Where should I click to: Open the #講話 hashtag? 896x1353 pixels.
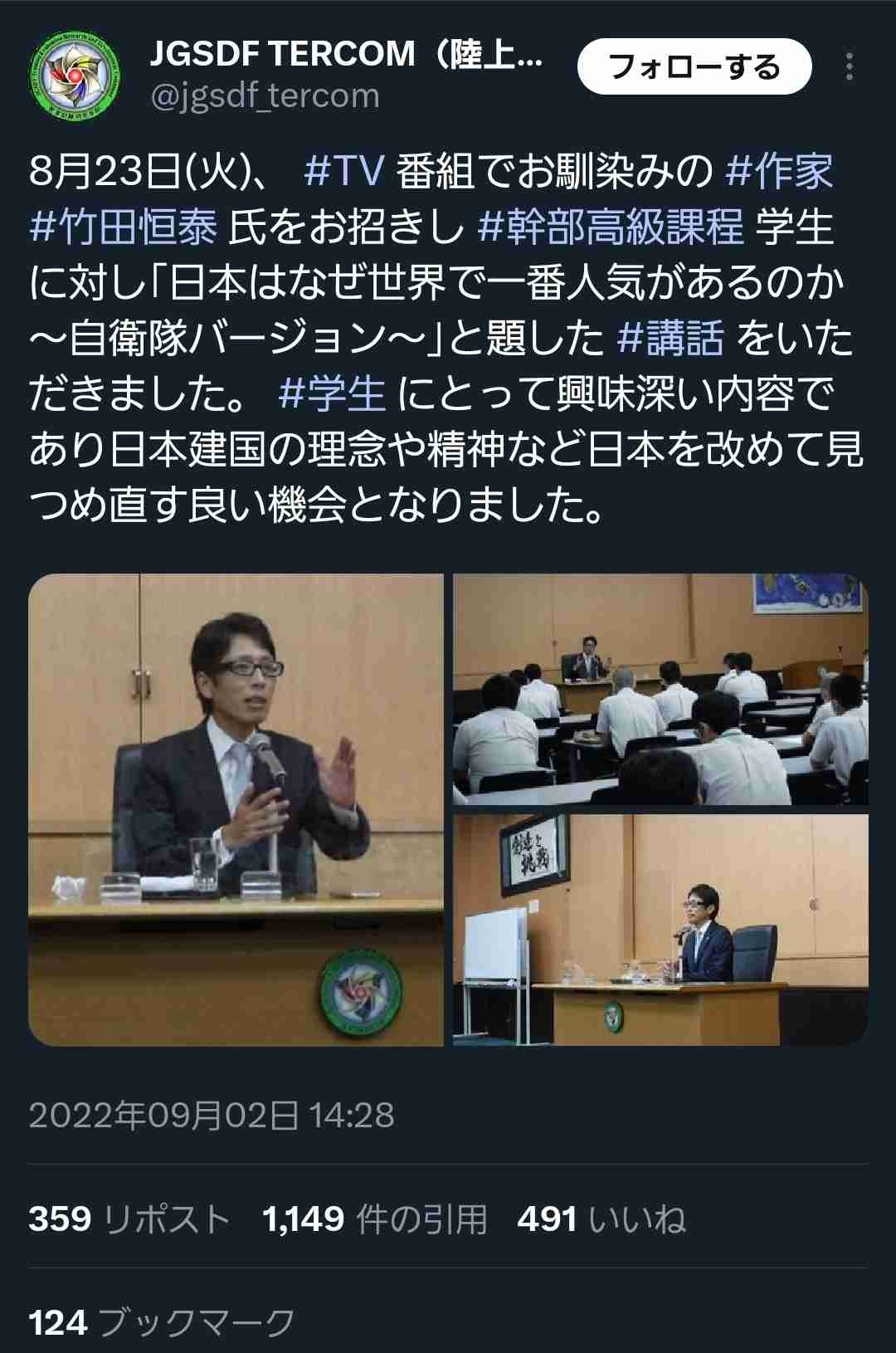click(x=671, y=338)
